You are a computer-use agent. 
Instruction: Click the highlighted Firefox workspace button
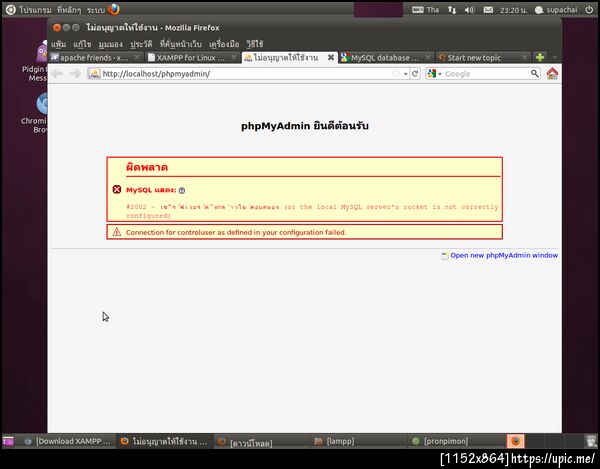[x=515, y=441]
